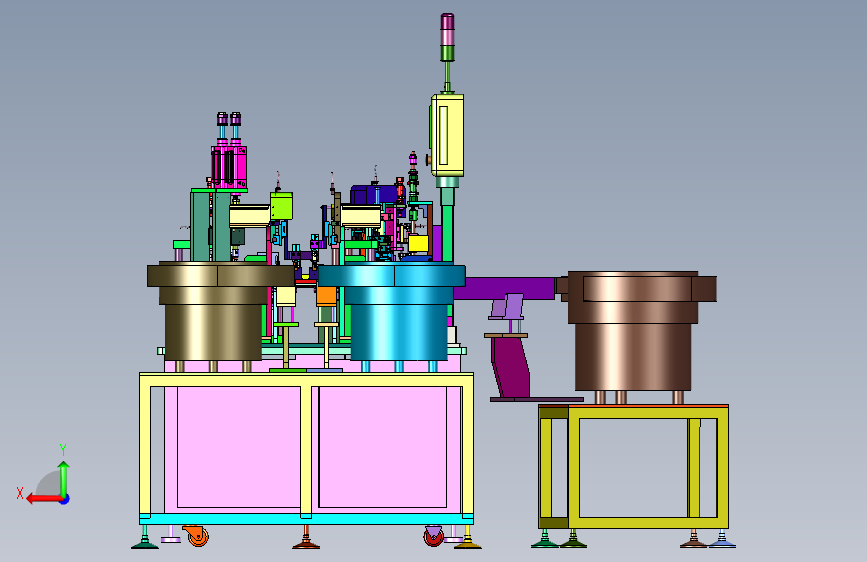Select the cyan base rail of main frame
The image size is (867, 562).
(306, 519)
